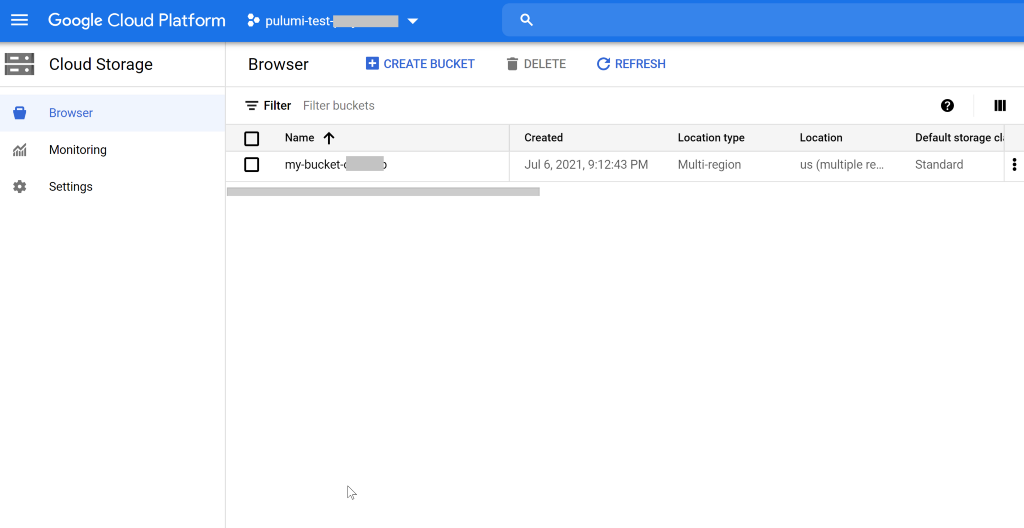This screenshot has width=1024, height=528.
Task: Open the hamburger navigation menu
Action: click(x=20, y=20)
